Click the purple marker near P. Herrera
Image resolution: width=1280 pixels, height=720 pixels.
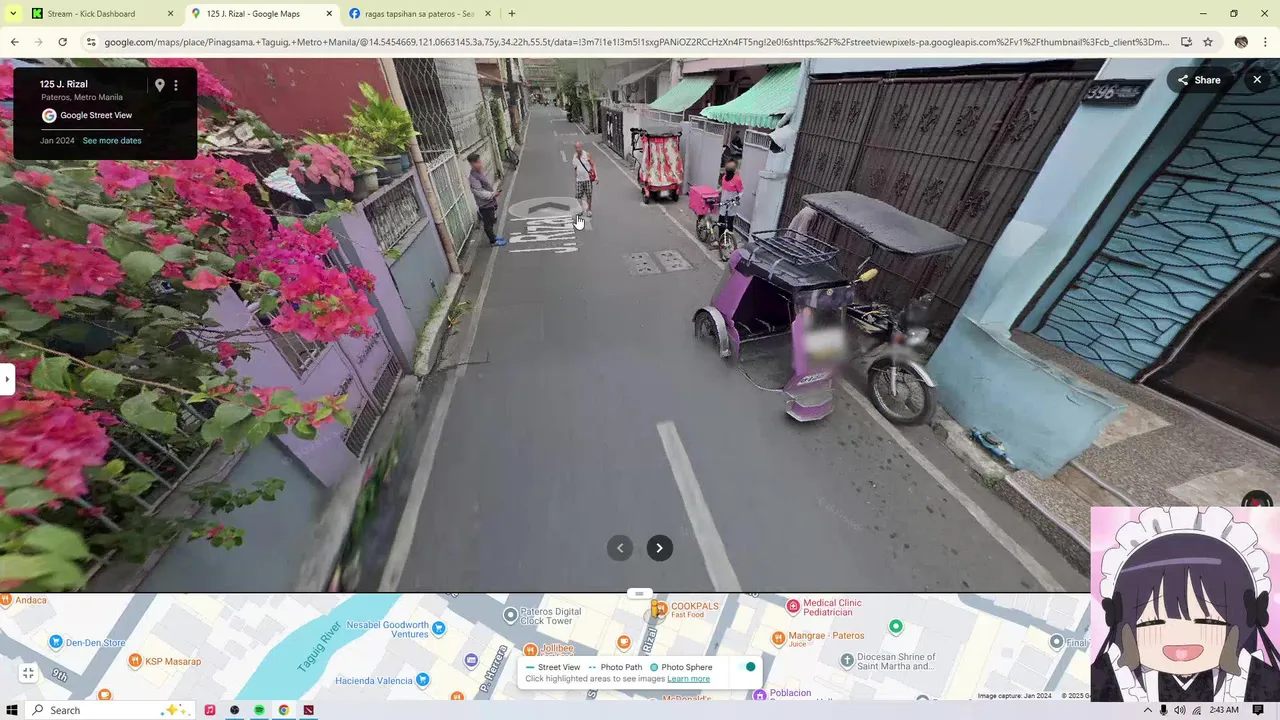(x=472, y=660)
